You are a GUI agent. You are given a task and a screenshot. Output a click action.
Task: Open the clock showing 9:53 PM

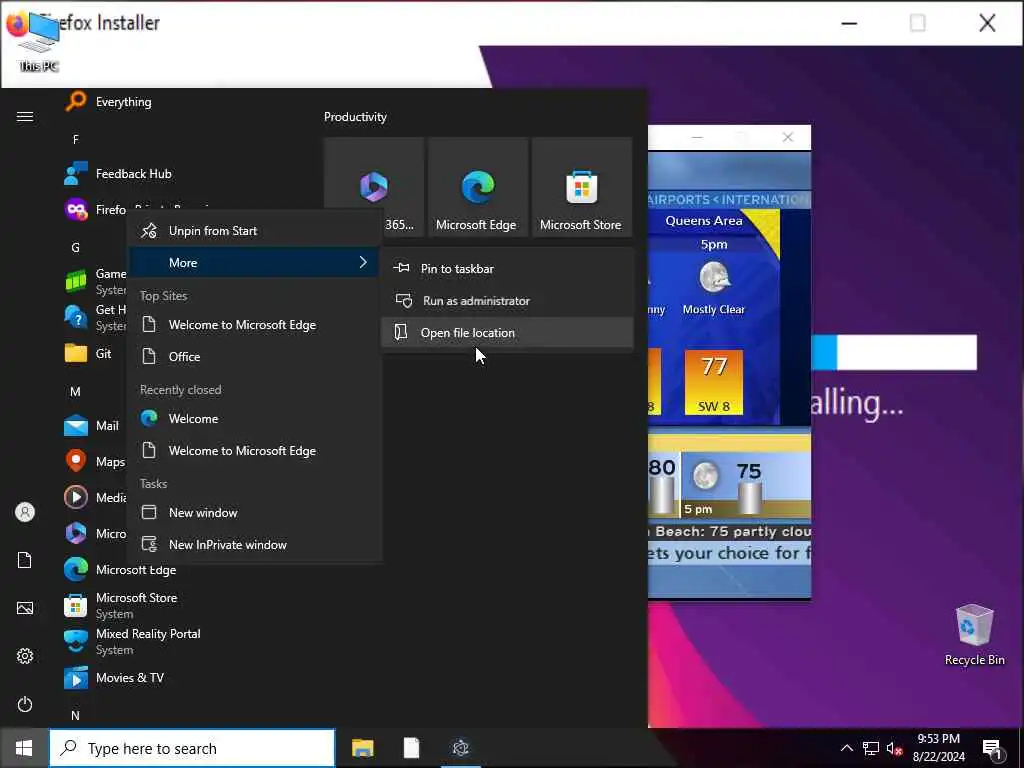pos(938,748)
